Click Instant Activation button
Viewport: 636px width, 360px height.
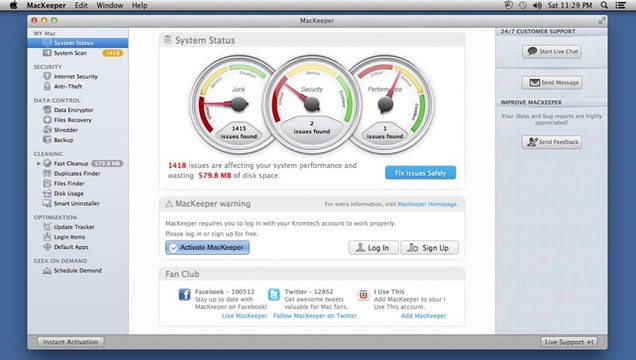tap(71, 342)
